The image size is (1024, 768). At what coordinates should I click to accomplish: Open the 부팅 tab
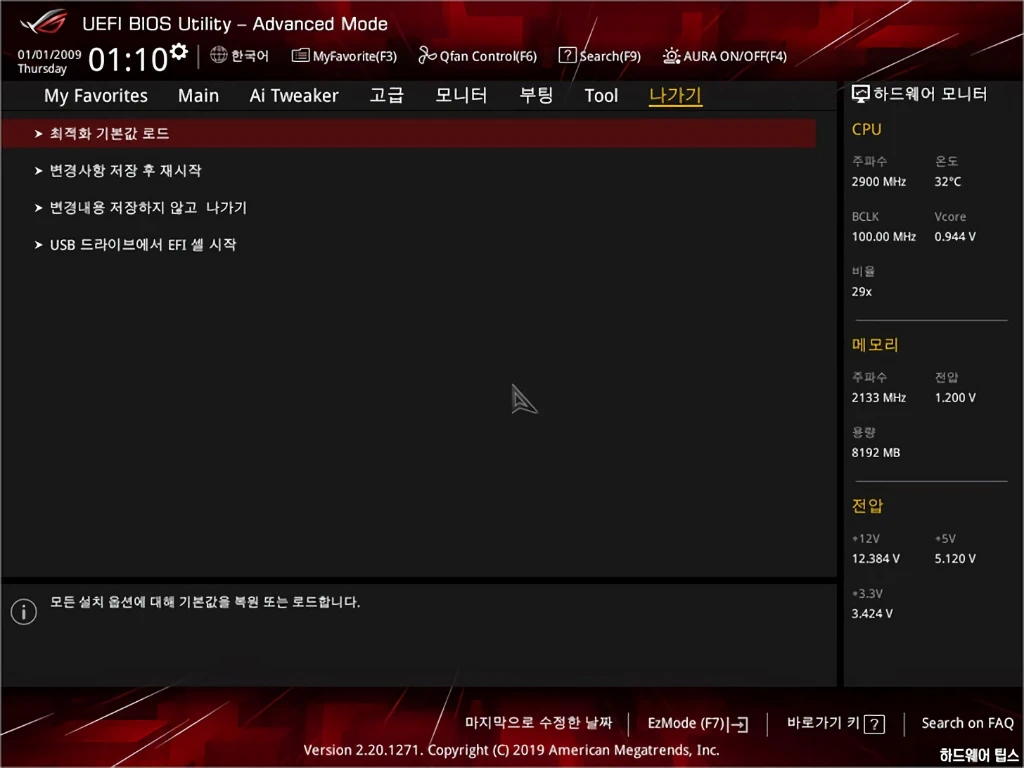click(x=536, y=95)
